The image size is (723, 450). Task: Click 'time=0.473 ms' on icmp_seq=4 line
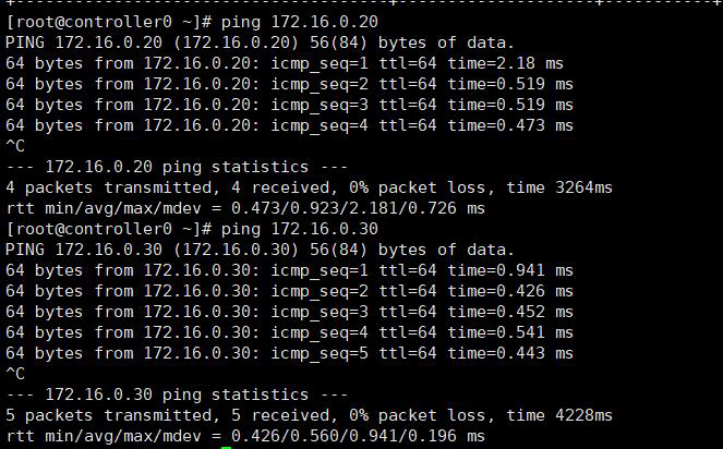click(x=510, y=125)
